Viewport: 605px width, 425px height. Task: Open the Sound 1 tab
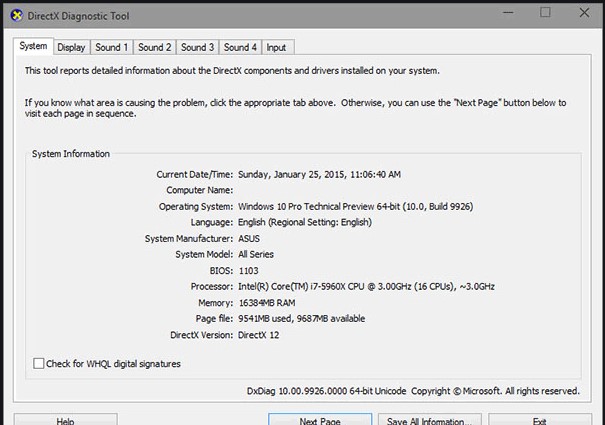point(112,47)
